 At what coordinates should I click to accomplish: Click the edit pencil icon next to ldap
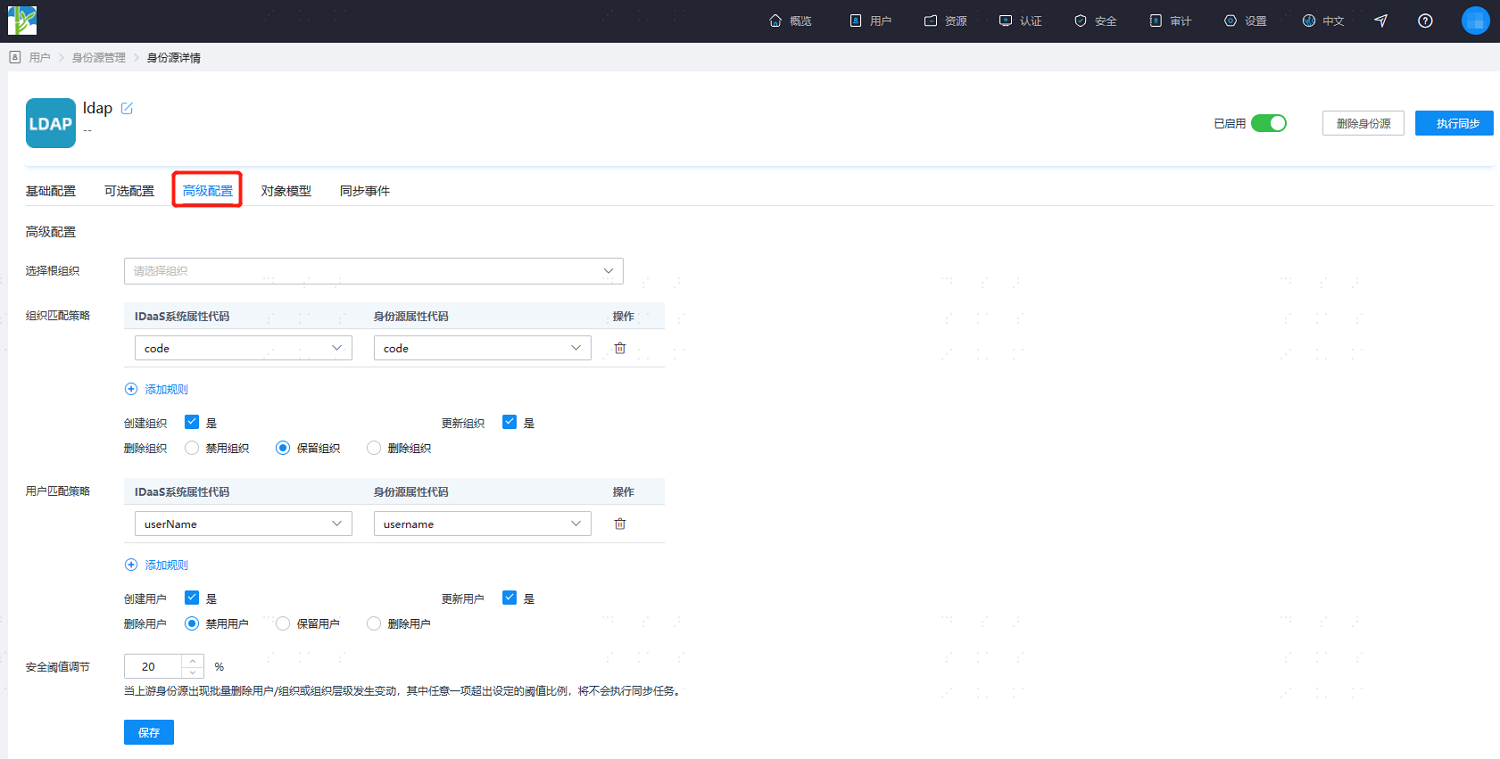pos(127,108)
